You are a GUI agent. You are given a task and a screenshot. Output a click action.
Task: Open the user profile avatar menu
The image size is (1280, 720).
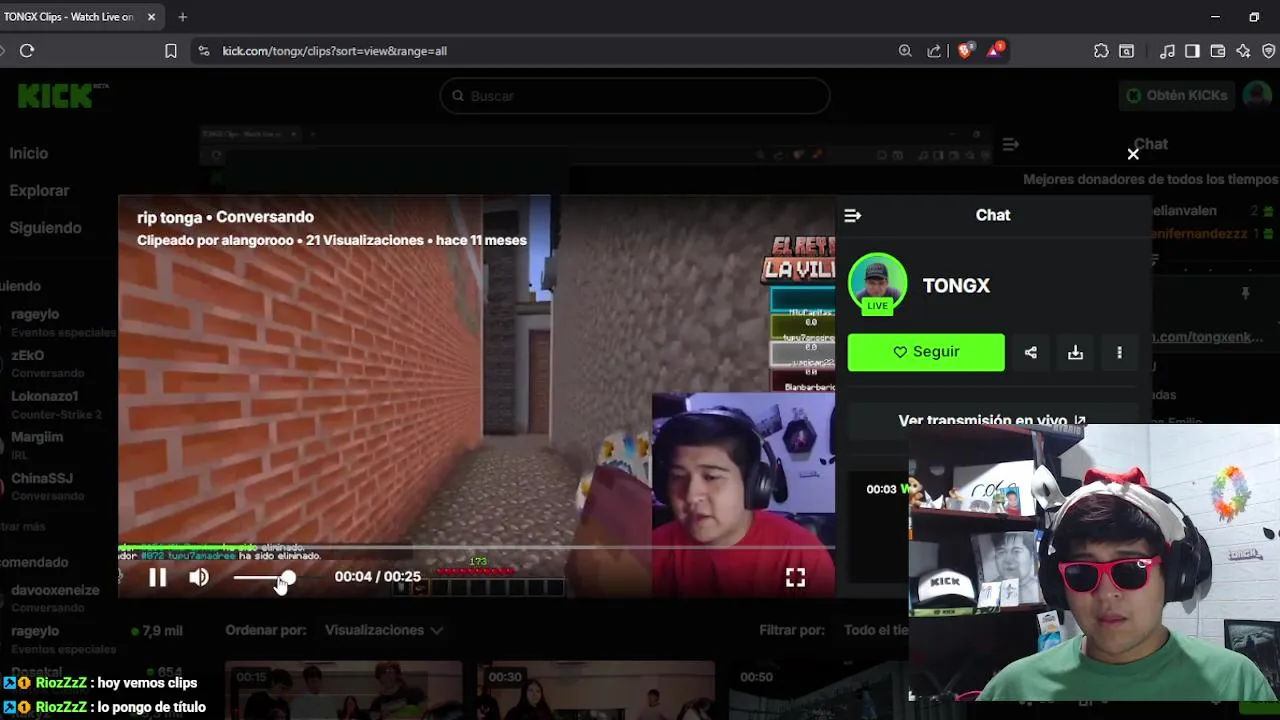click(1257, 96)
